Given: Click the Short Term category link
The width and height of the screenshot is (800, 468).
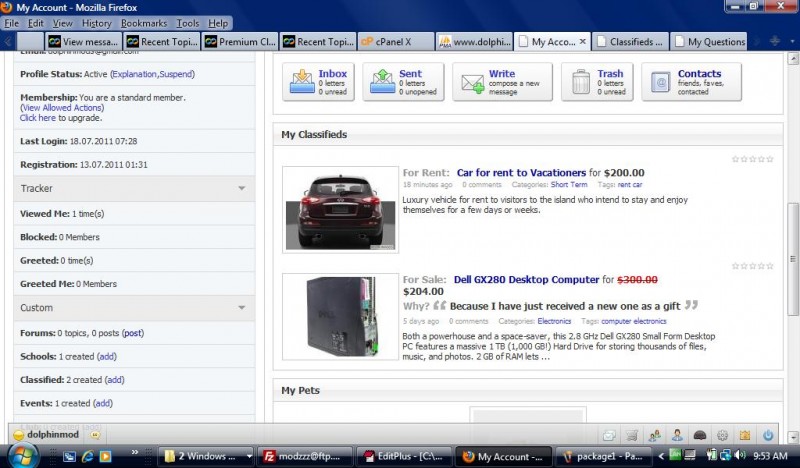Looking at the screenshot, I should 569,185.
